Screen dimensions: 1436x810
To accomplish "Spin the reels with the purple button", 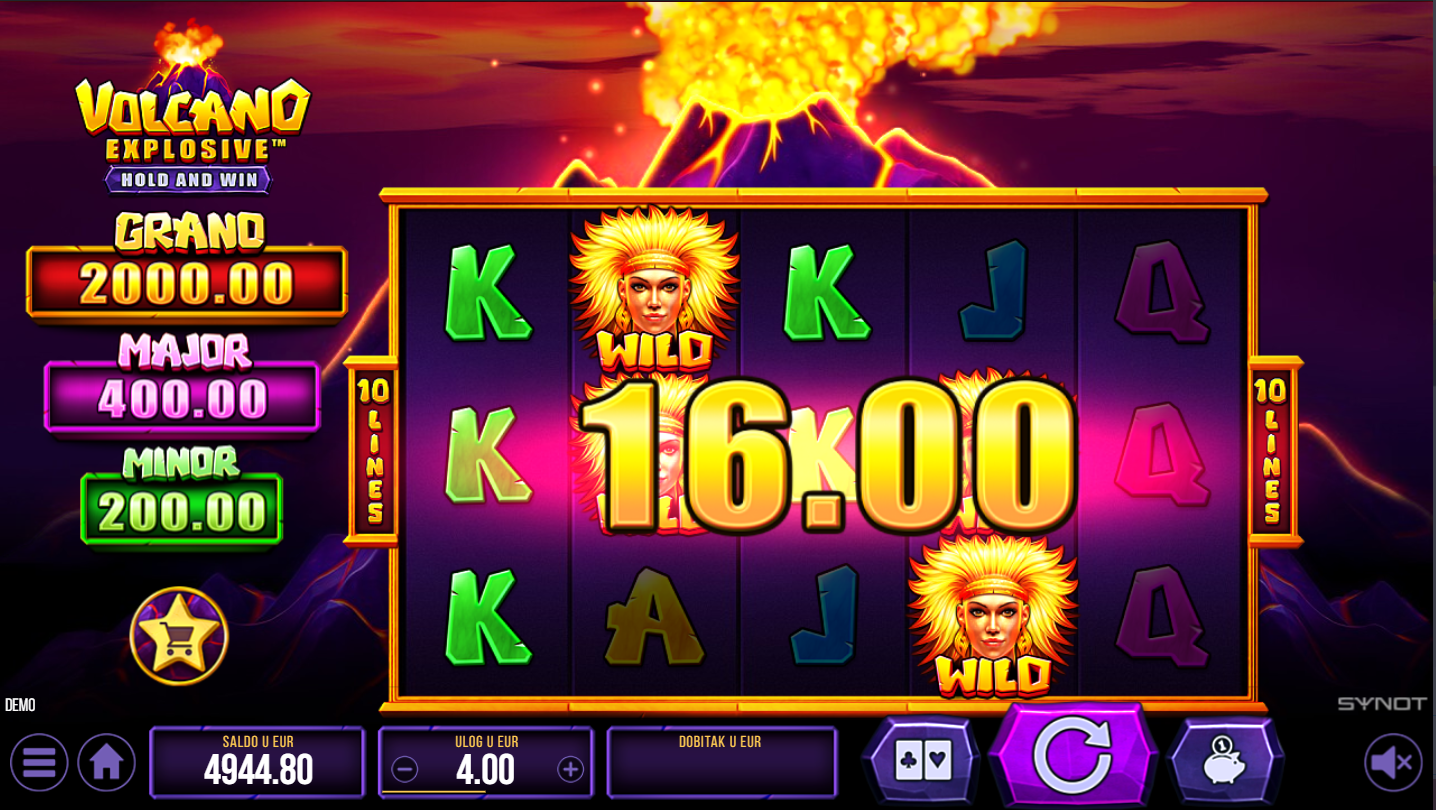I will (1072, 757).
